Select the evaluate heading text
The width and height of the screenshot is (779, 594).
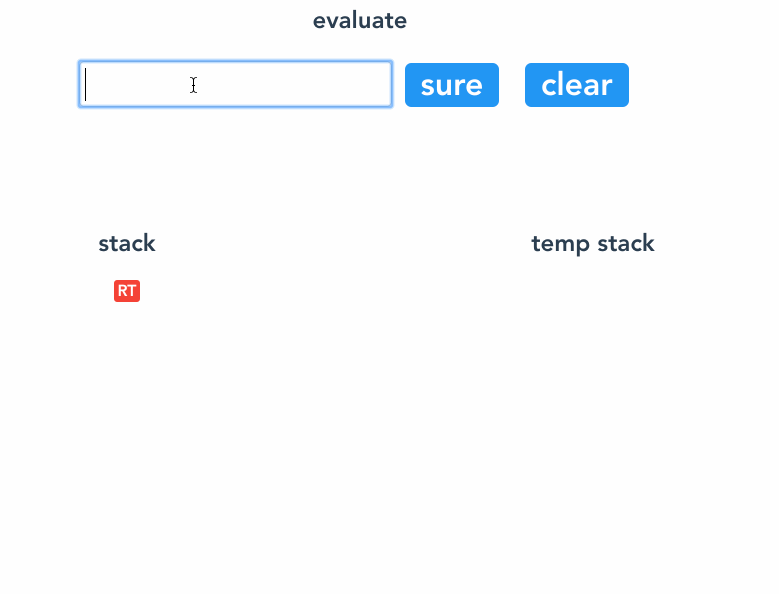tap(360, 21)
